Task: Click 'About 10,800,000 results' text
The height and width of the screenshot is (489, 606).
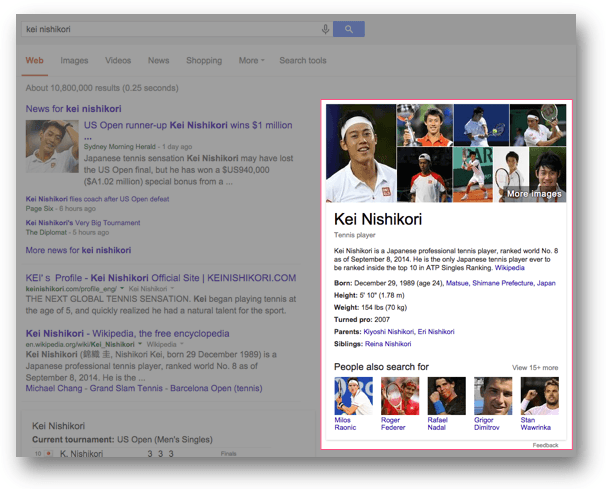Action: pos(102,88)
